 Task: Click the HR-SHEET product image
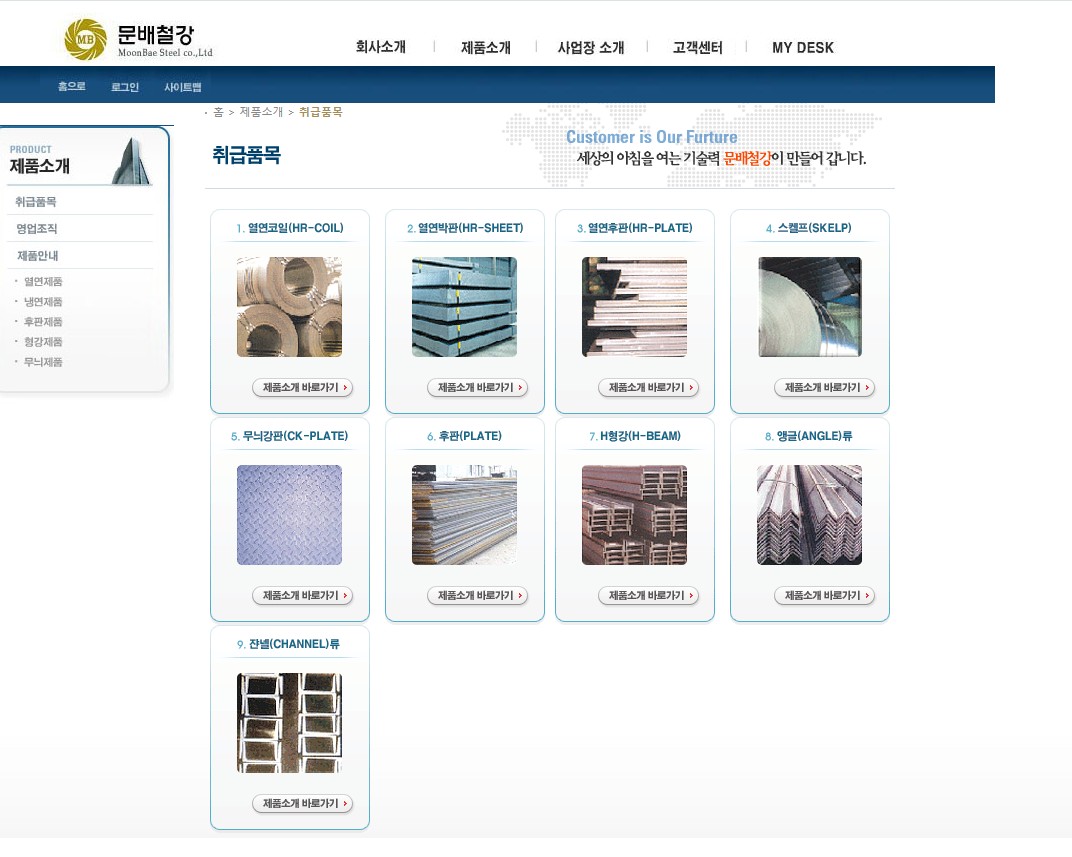click(x=464, y=307)
